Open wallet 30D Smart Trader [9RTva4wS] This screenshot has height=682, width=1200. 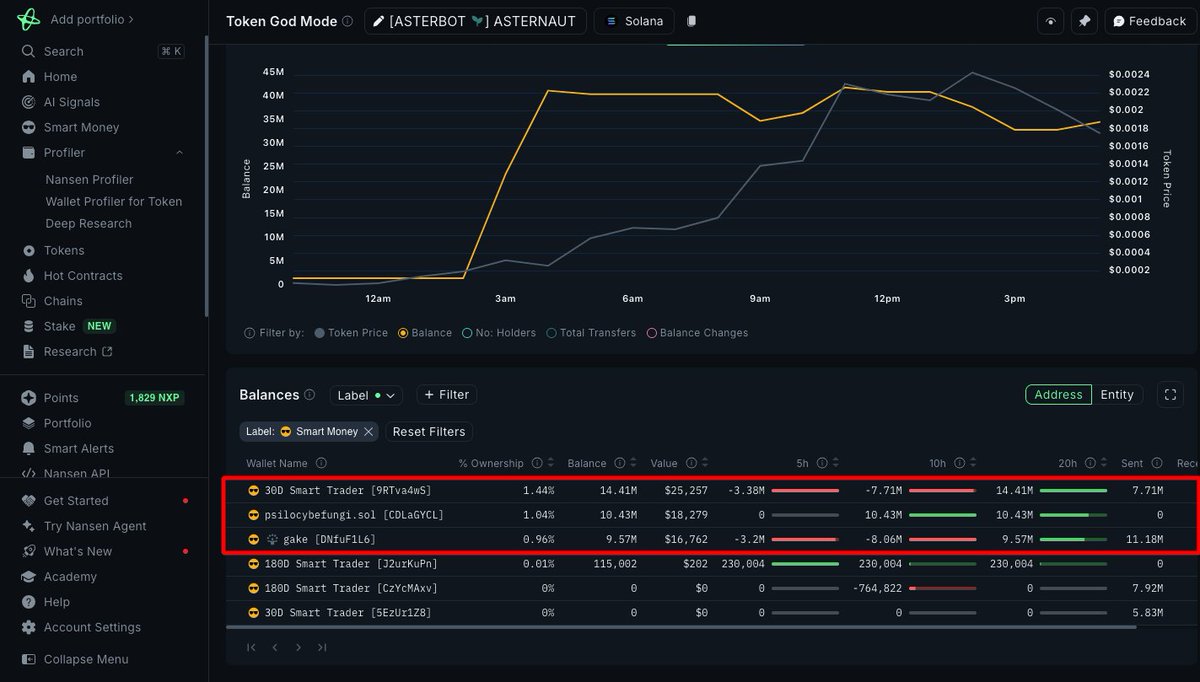(347, 491)
